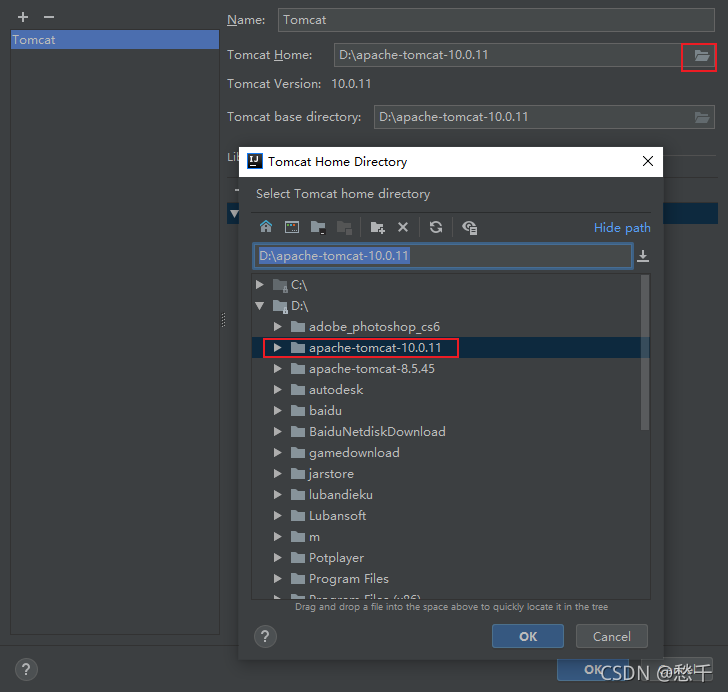Screen dimensions: 728x692
Task: Expand the Potplayer folder arrow
Action: [278, 557]
